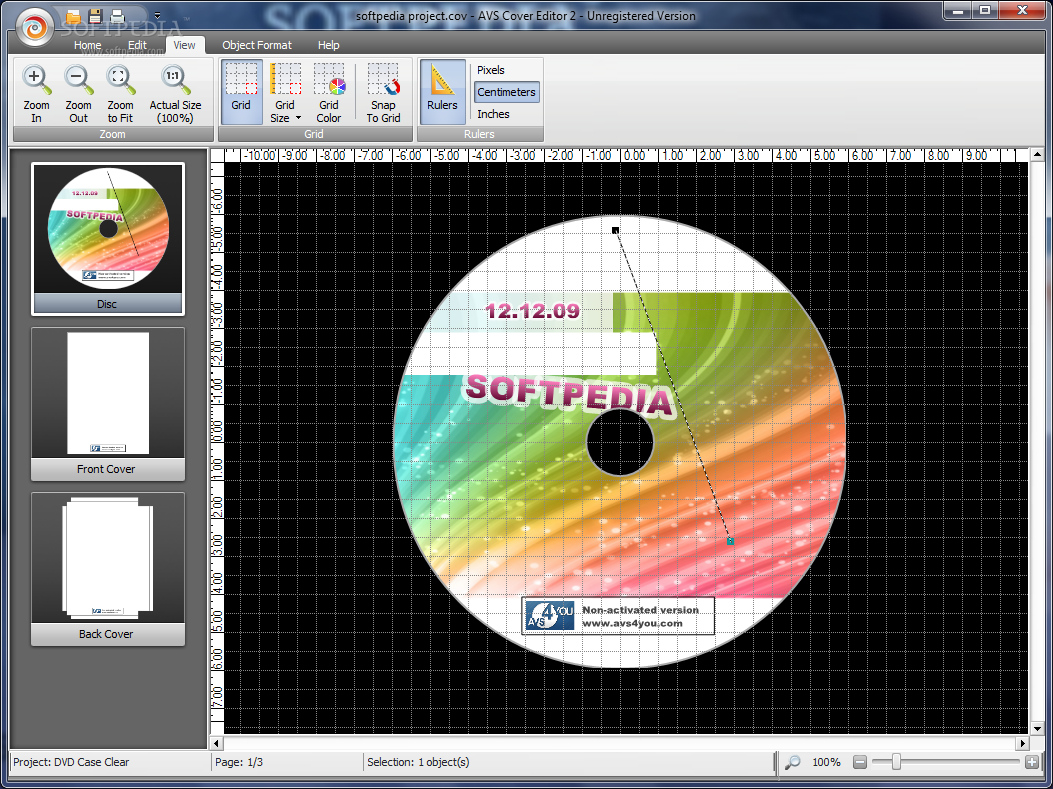Open the Object Format tab
This screenshot has height=789, width=1053.
click(x=257, y=45)
